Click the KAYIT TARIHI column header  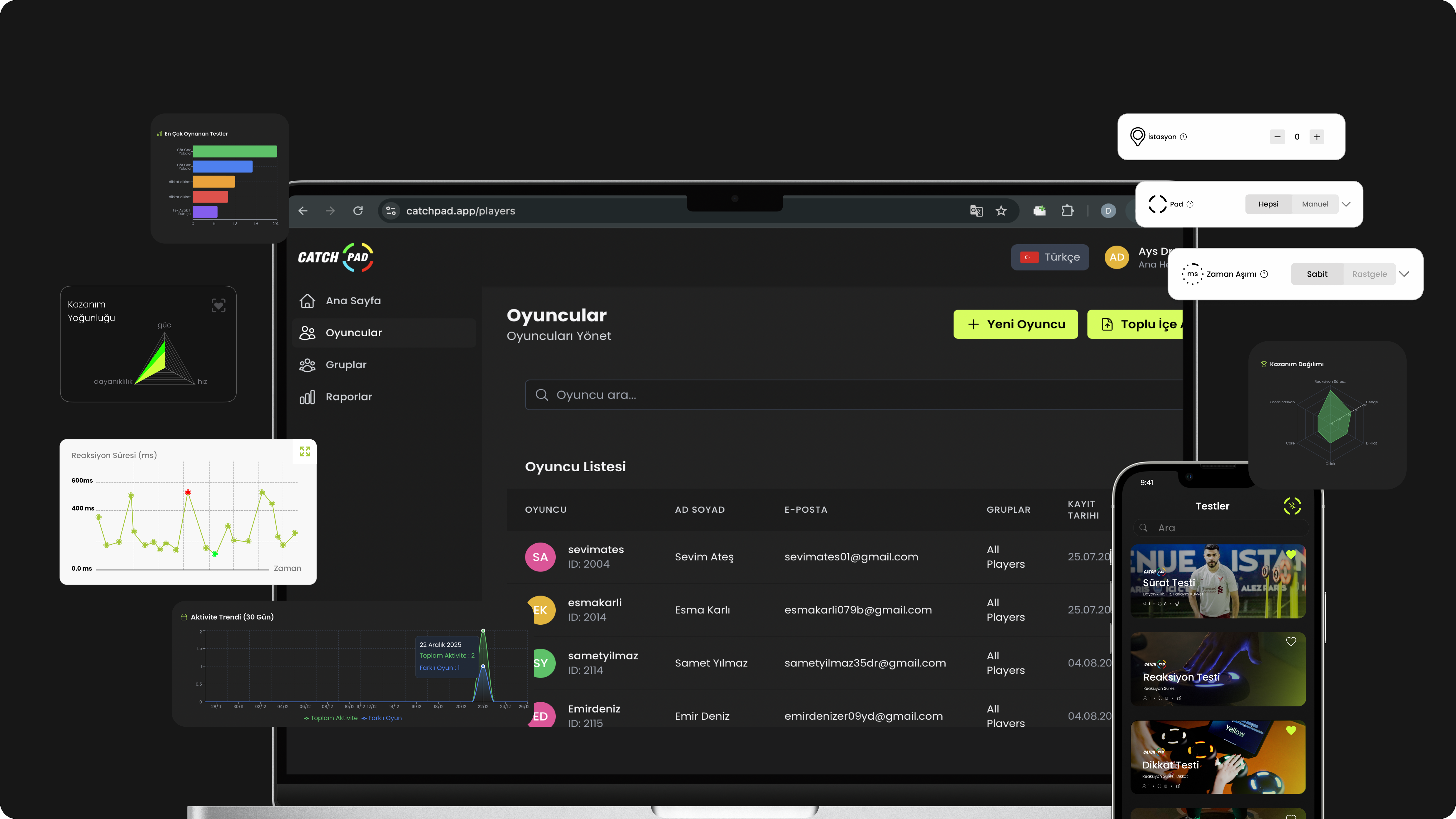coord(1083,510)
